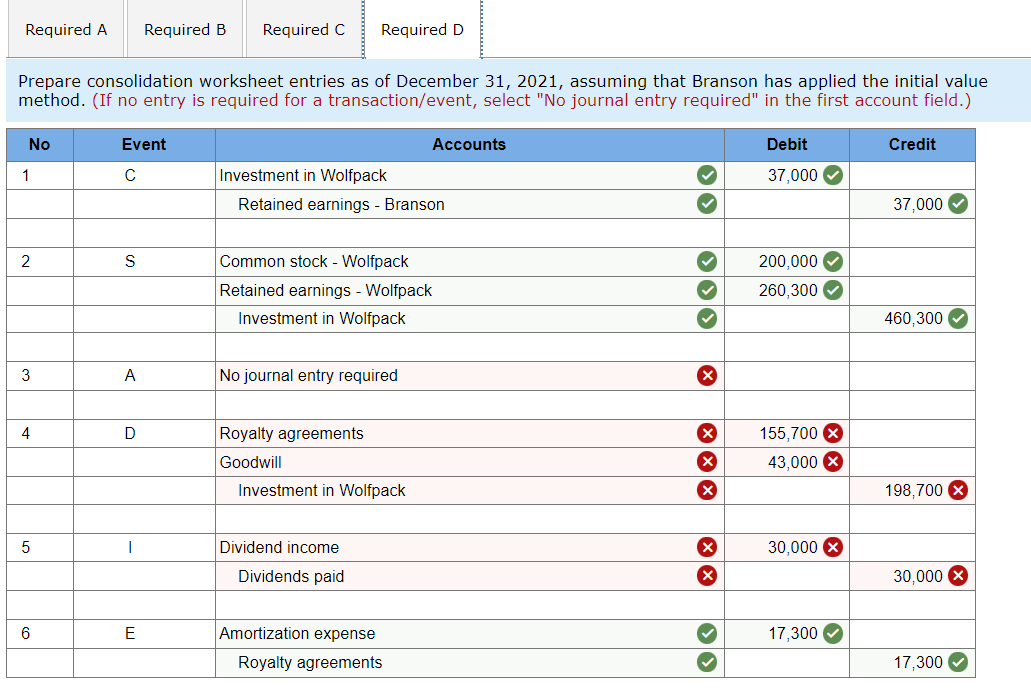Image resolution: width=1031 pixels, height=690 pixels.
Task: Click the Debit column header
Action: (786, 145)
